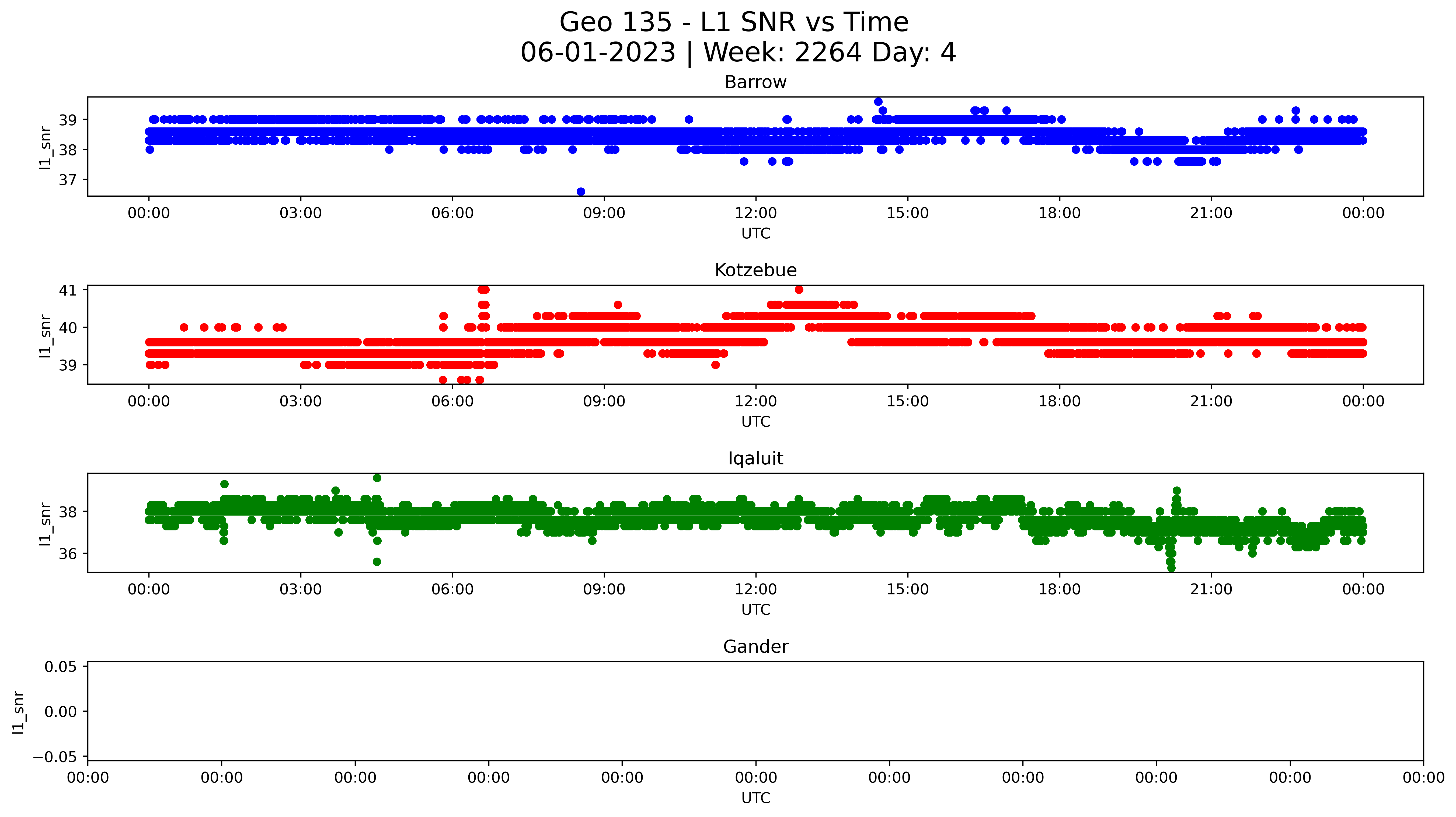Click the 21:00 tick on the Iqaluit axis
Viewport: 1456px width, 817px height.
tap(1211, 590)
